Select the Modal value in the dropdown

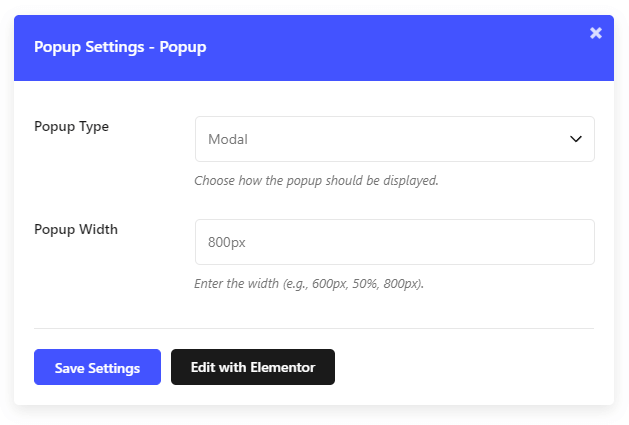[228, 139]
